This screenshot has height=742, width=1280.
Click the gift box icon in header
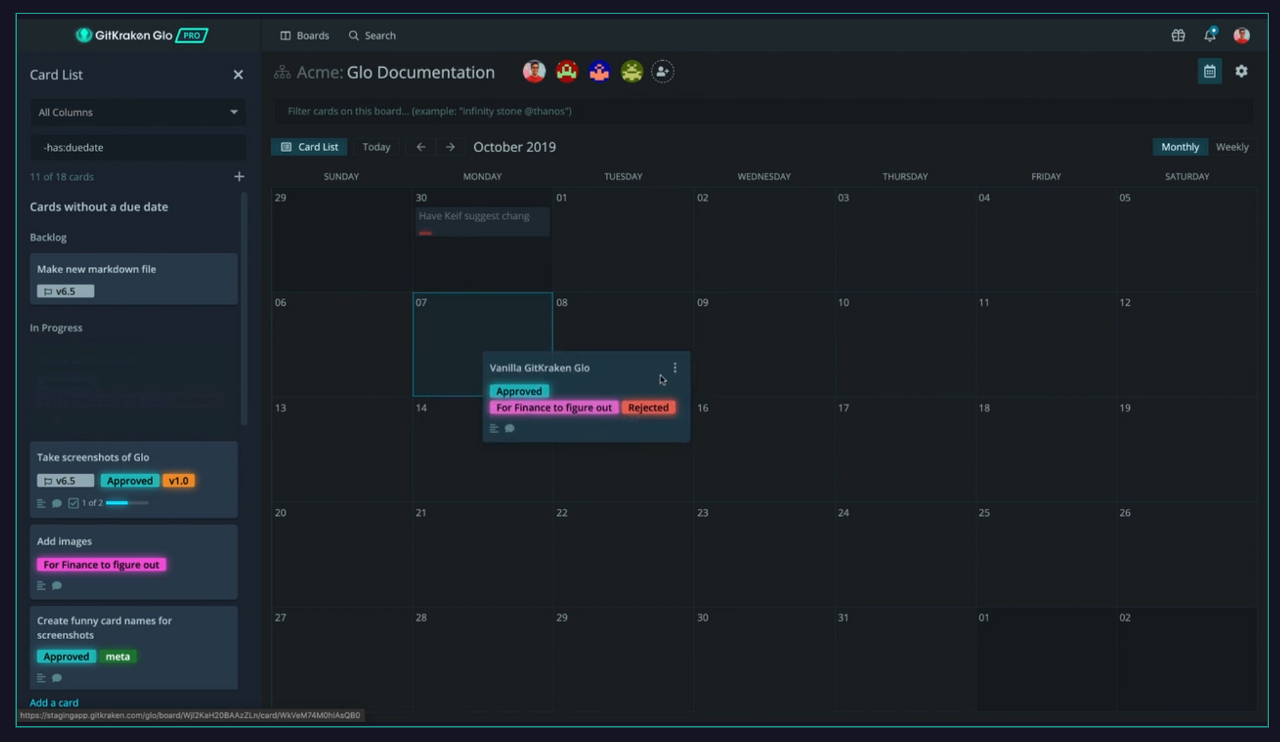coord(1178,35)
